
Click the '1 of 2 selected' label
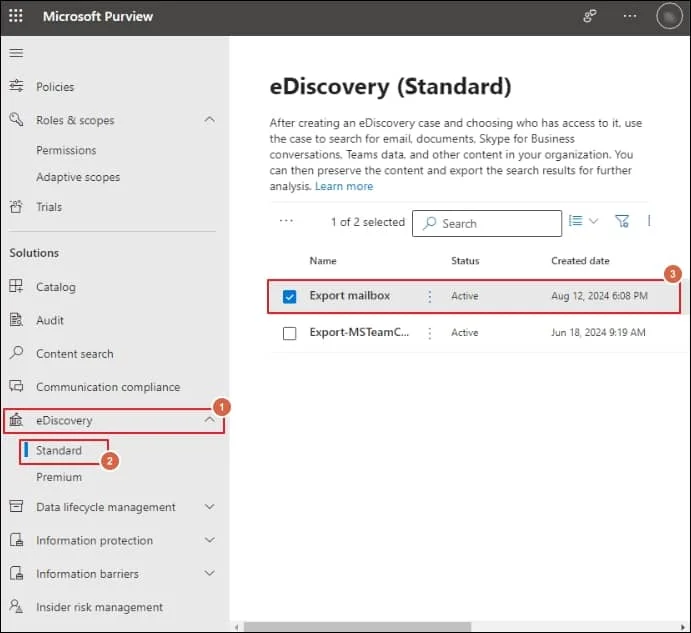(368, 222)
